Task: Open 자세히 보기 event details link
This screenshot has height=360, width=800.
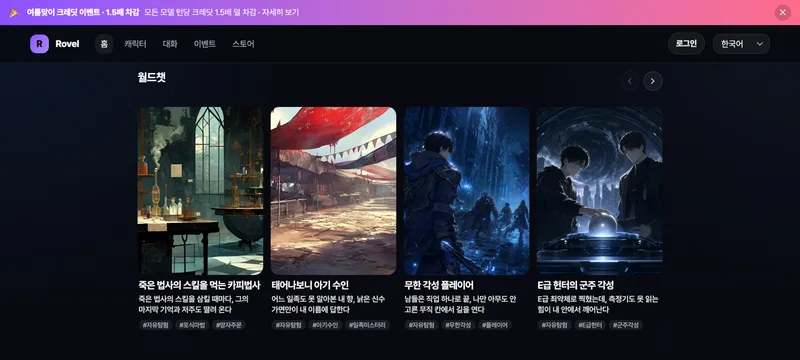Action: 281,12
